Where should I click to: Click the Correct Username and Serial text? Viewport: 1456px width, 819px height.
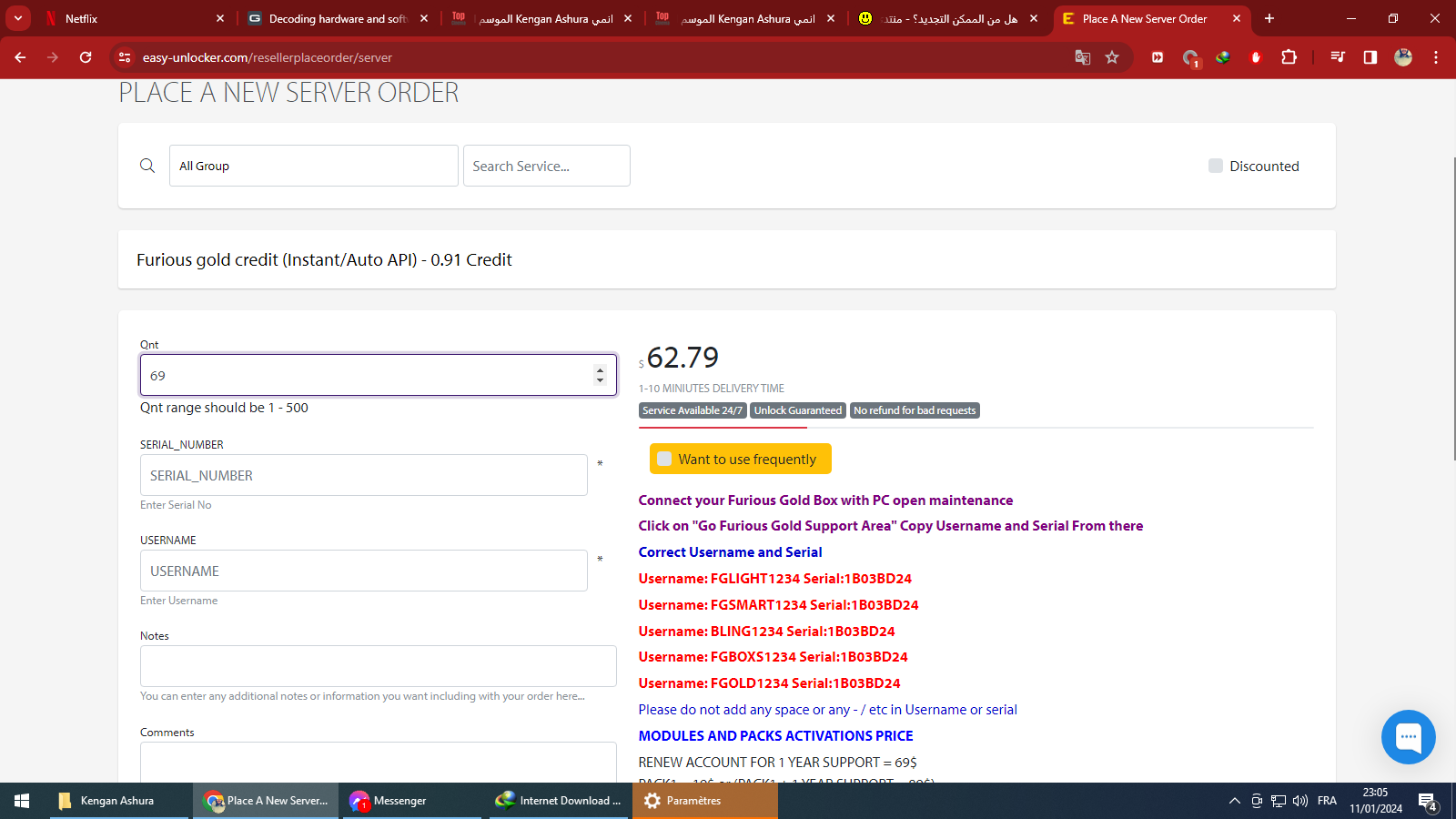(x=730, y=552)
